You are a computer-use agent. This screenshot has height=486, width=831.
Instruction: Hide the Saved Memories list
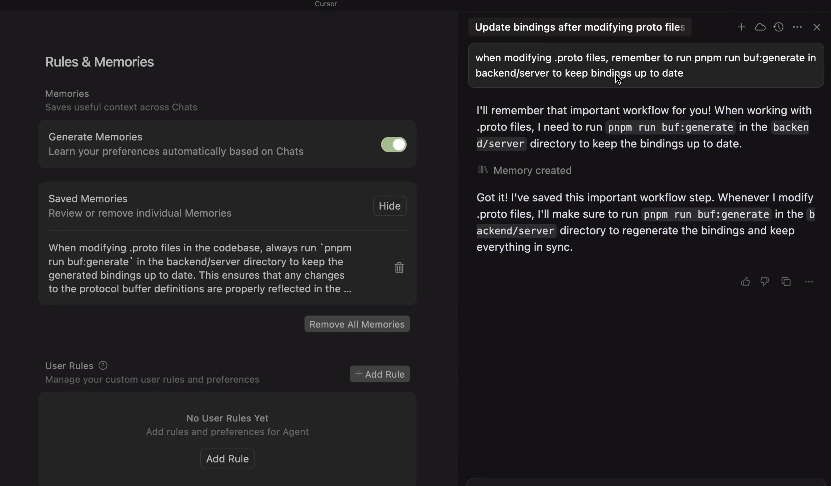tap(390, 206)
